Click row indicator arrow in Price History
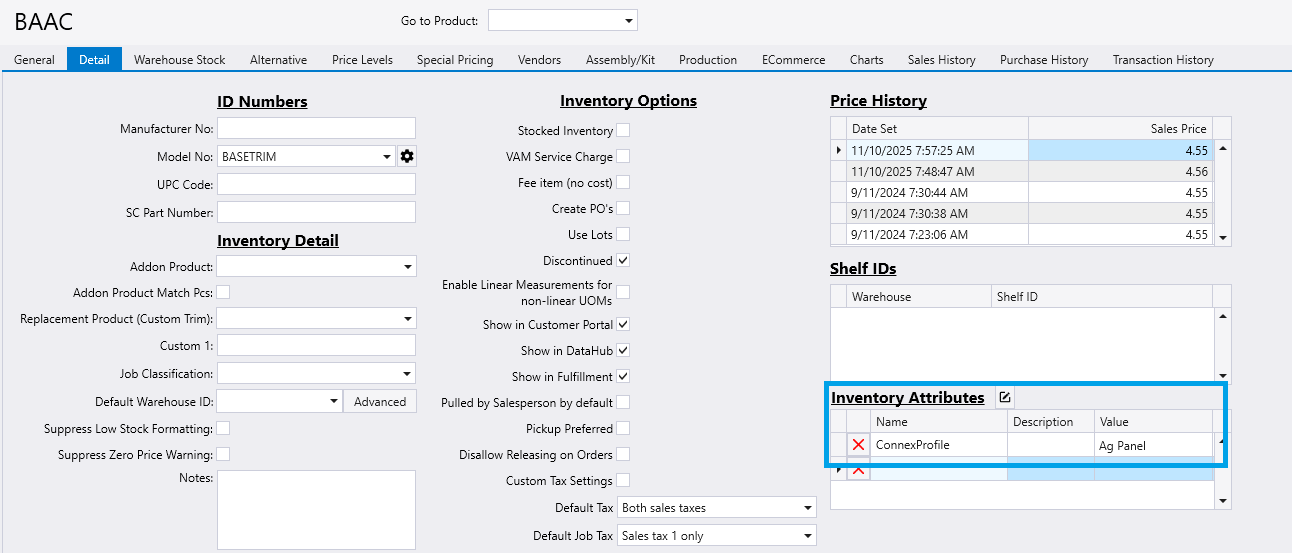 pyautogui.click(x=839, y=150)
